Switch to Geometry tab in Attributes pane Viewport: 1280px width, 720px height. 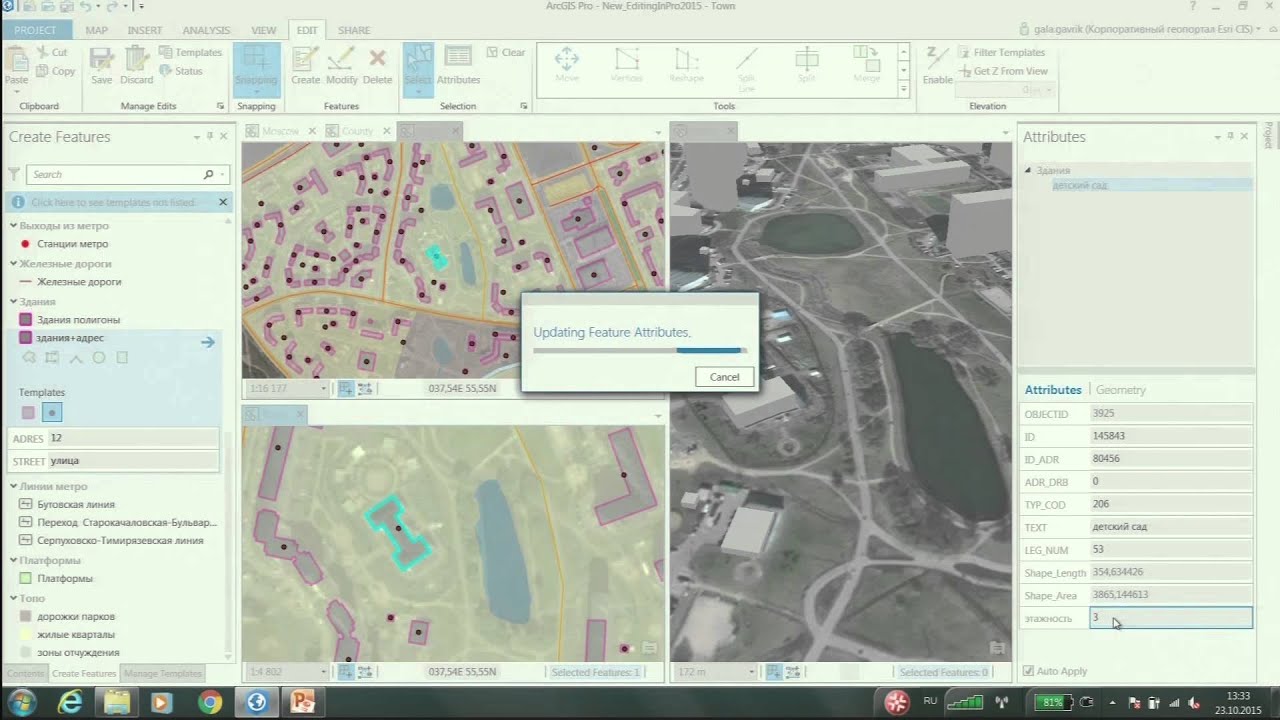pos(1120,390)
